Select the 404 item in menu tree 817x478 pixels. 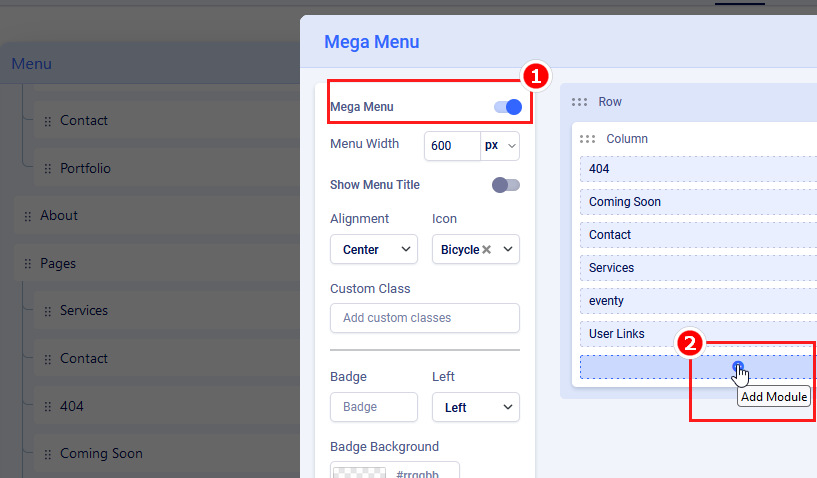[72, 406]
